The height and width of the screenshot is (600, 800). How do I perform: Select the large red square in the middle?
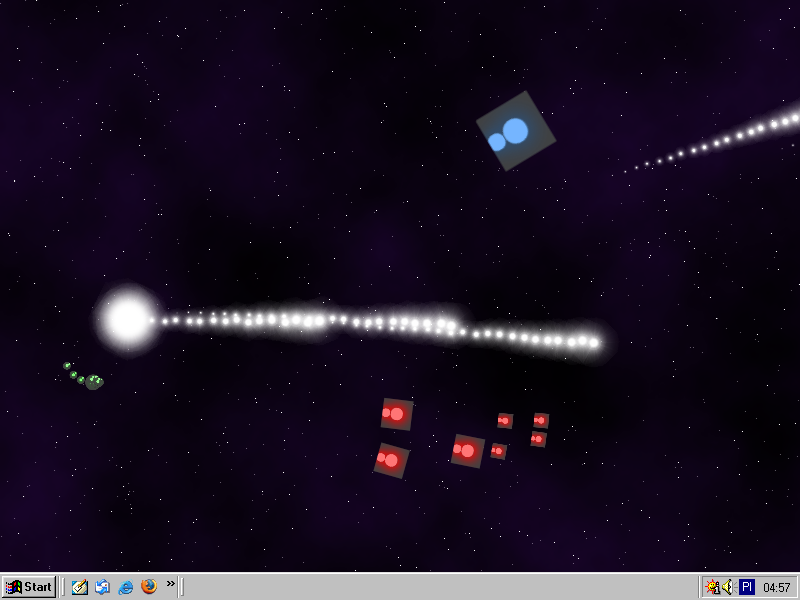click(467, 451)
